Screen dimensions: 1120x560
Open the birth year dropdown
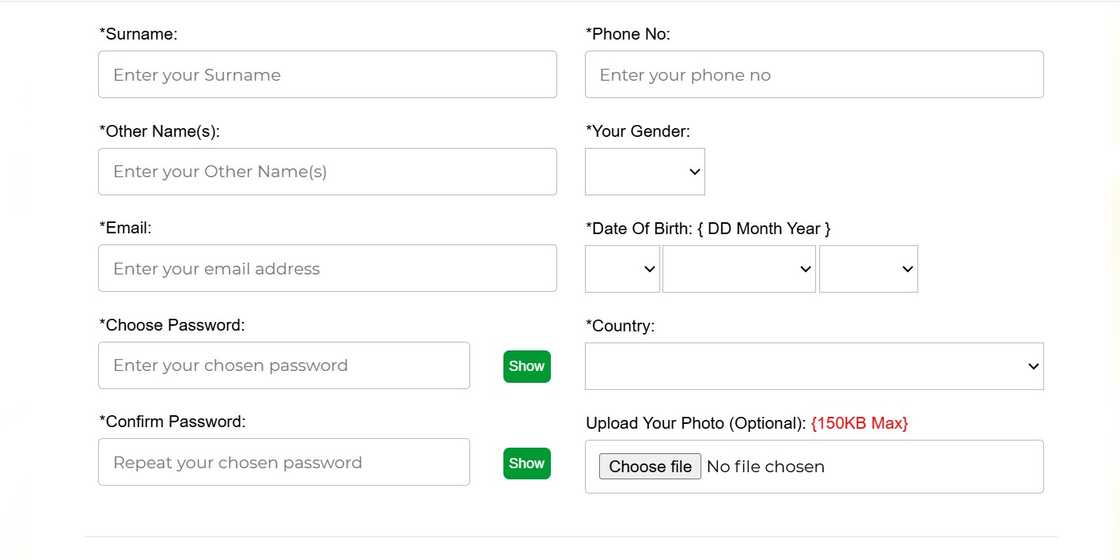click(x=868, y=269)
